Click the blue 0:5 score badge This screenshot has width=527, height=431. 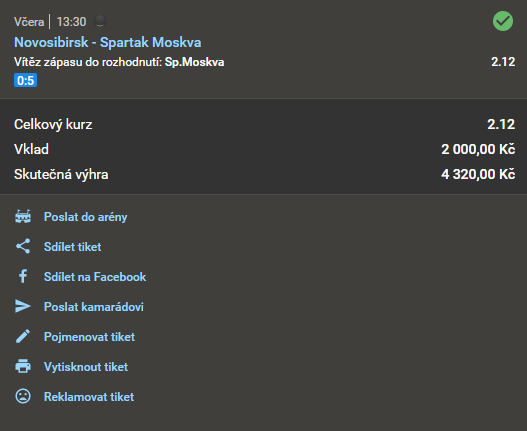(26, 80)
